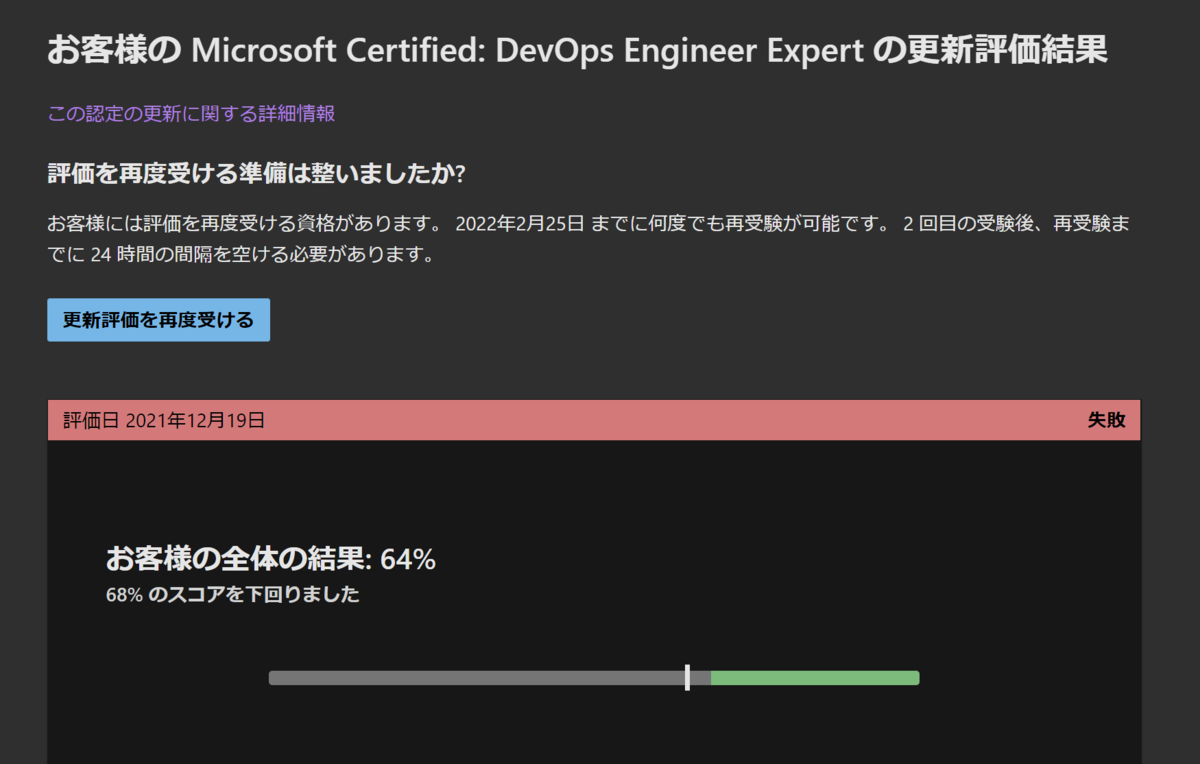
Task: Click the score progress bar
Action: click(594, 678)
